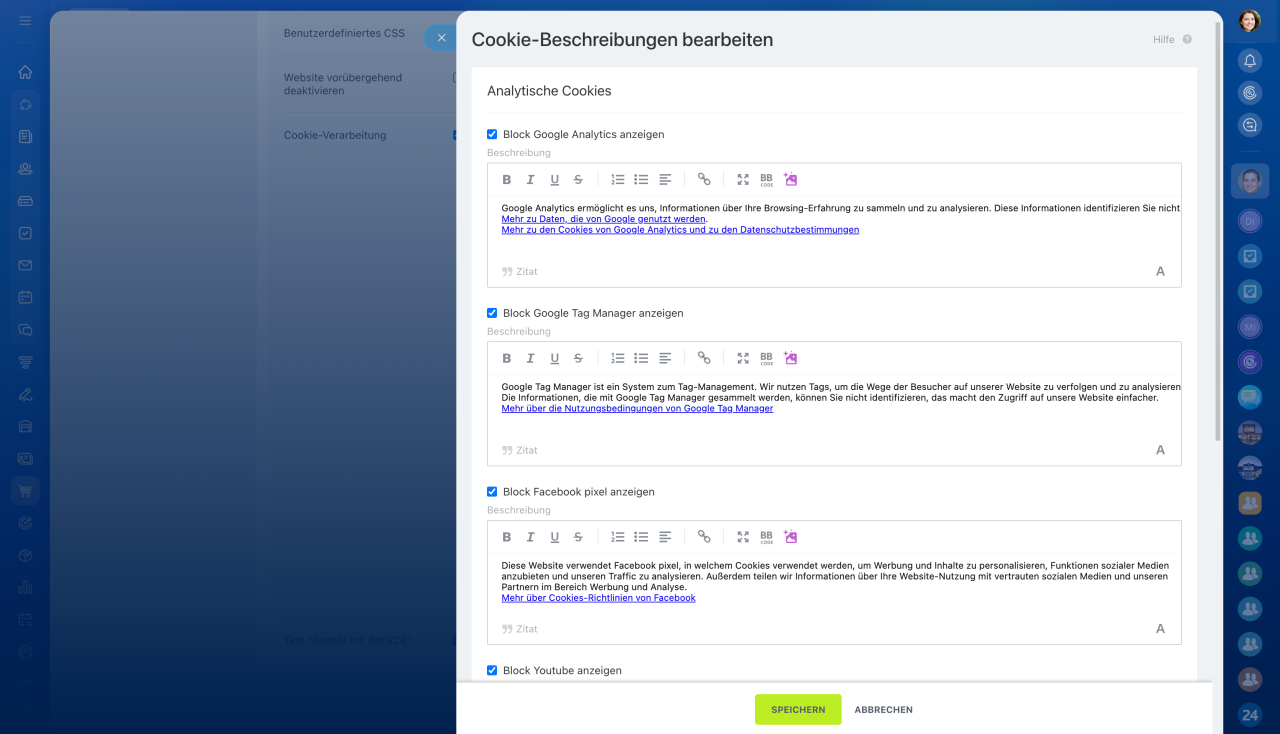This screenshot has width=1280, height=734.
Task: Show font options 'A' in Facebook pixel editor
Action: click(x=1160, y=629)
